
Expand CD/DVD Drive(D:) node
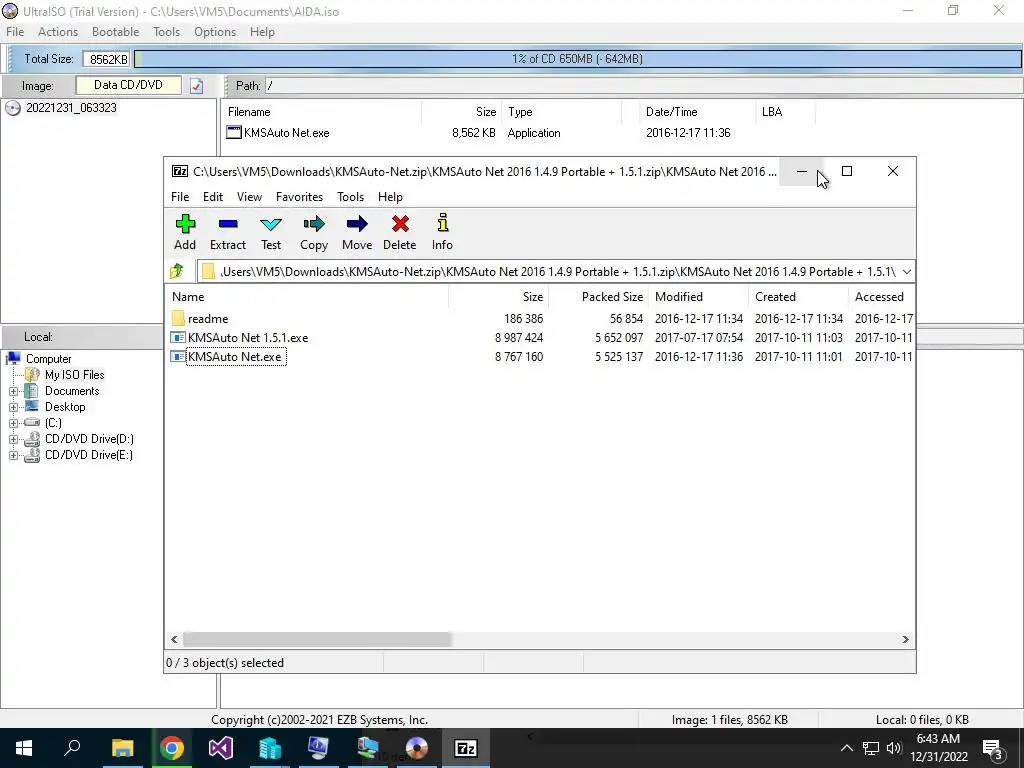(x=13, y=440)
